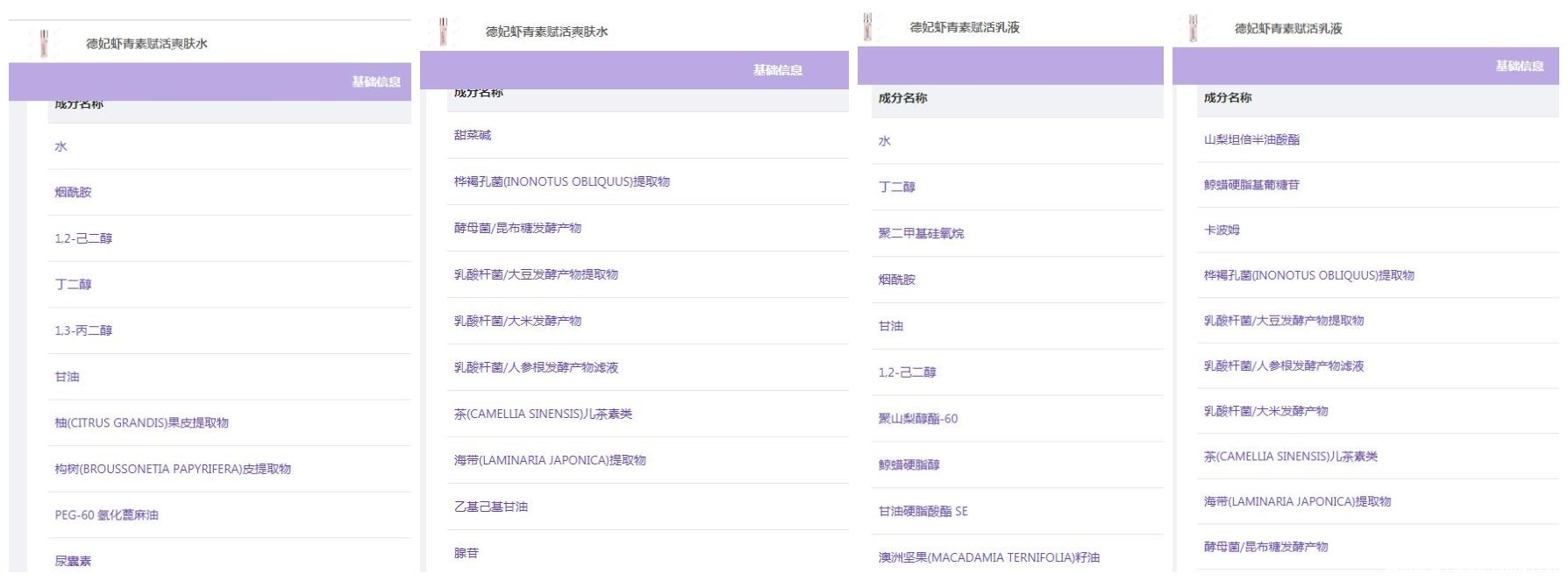The height and width of the screenshot is (581, 1568).
Task: Click the product thumbnail in the leftmost panel
Action: [44, 43]
